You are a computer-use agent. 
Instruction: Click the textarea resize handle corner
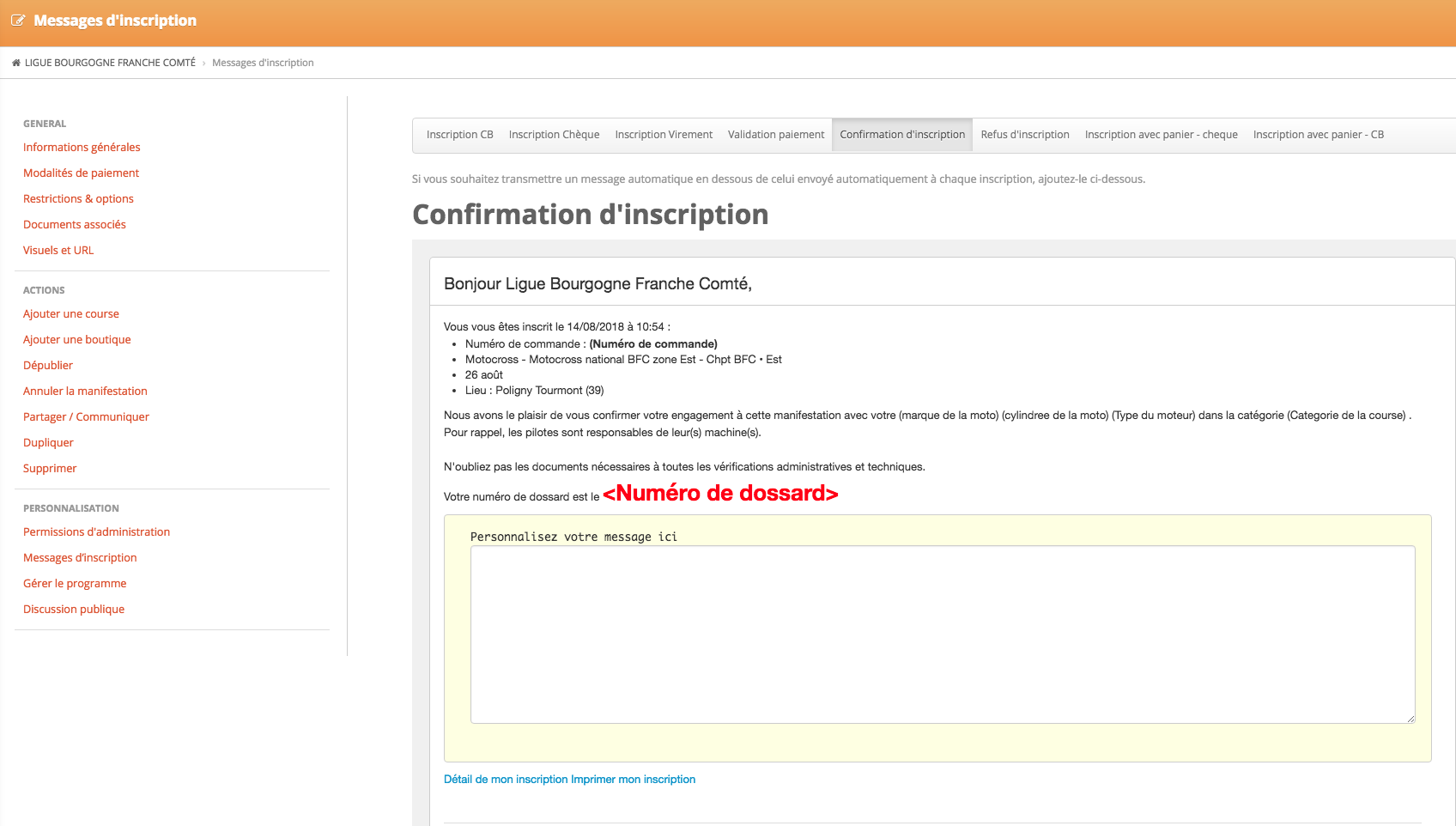tap(1410, 719)
